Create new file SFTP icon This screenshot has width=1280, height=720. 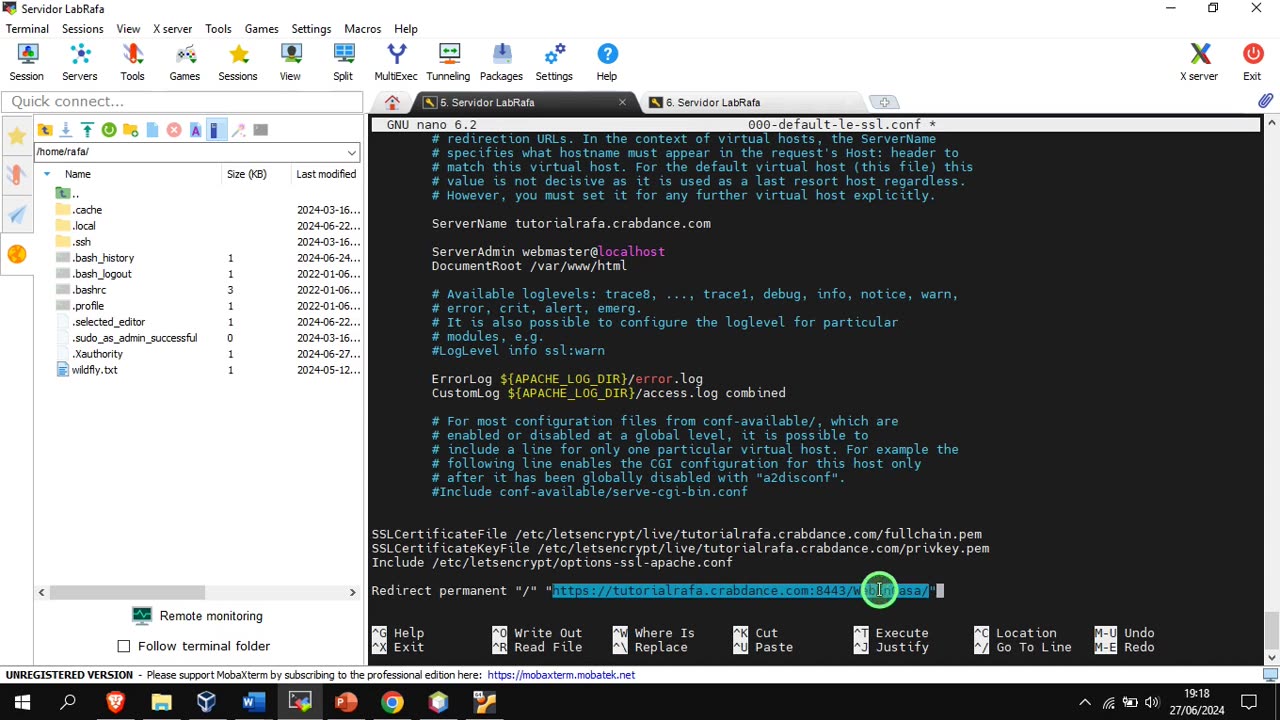pos(152,130)
